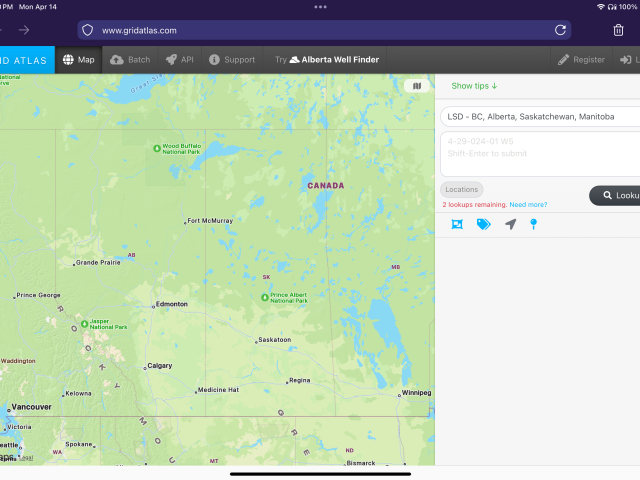Tap the shield icon in address bar
640x480 pixels.
(87, 30)
